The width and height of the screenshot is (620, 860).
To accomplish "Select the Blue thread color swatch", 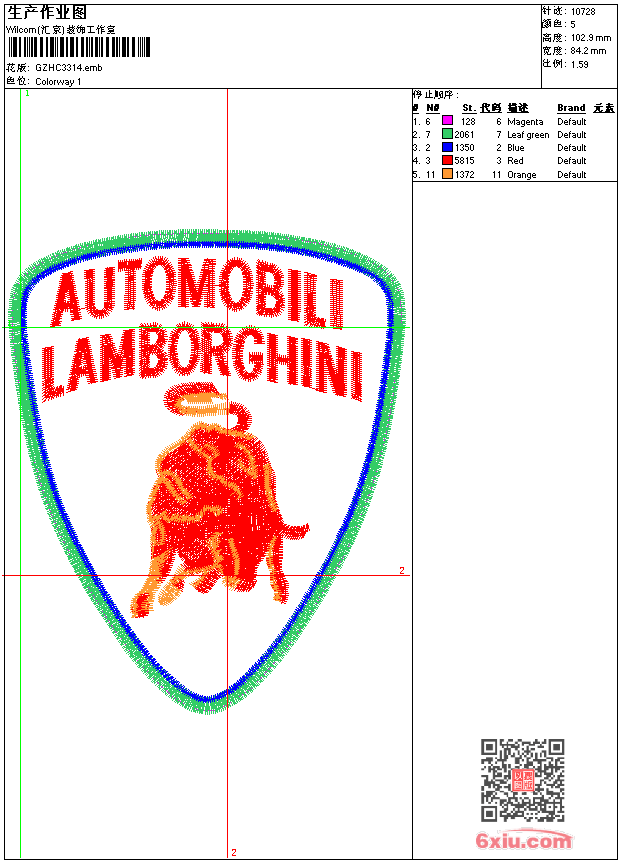I will coord(447,146).
